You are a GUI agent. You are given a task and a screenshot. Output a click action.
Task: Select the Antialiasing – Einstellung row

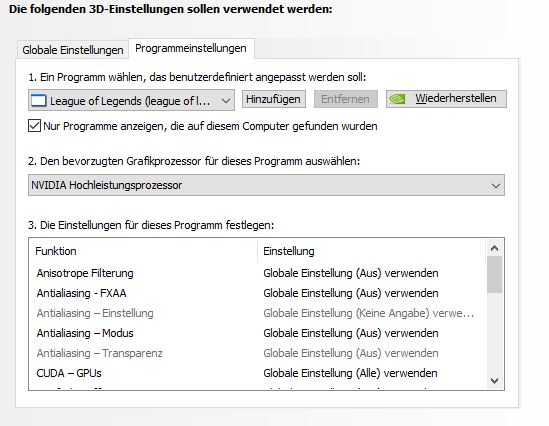coord(258,313)
